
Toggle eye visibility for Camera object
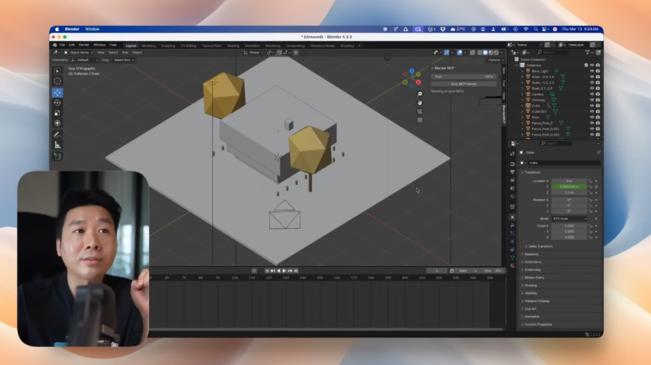coord(592,94)
